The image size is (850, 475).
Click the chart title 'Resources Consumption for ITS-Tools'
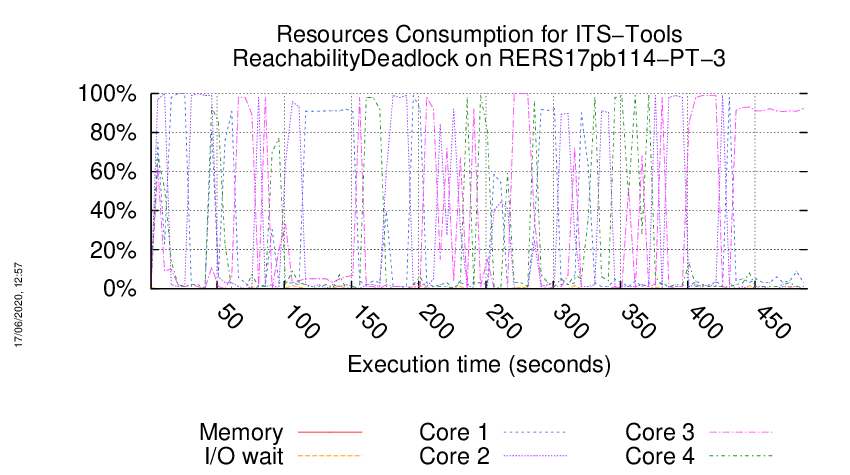tap(479, 34)
